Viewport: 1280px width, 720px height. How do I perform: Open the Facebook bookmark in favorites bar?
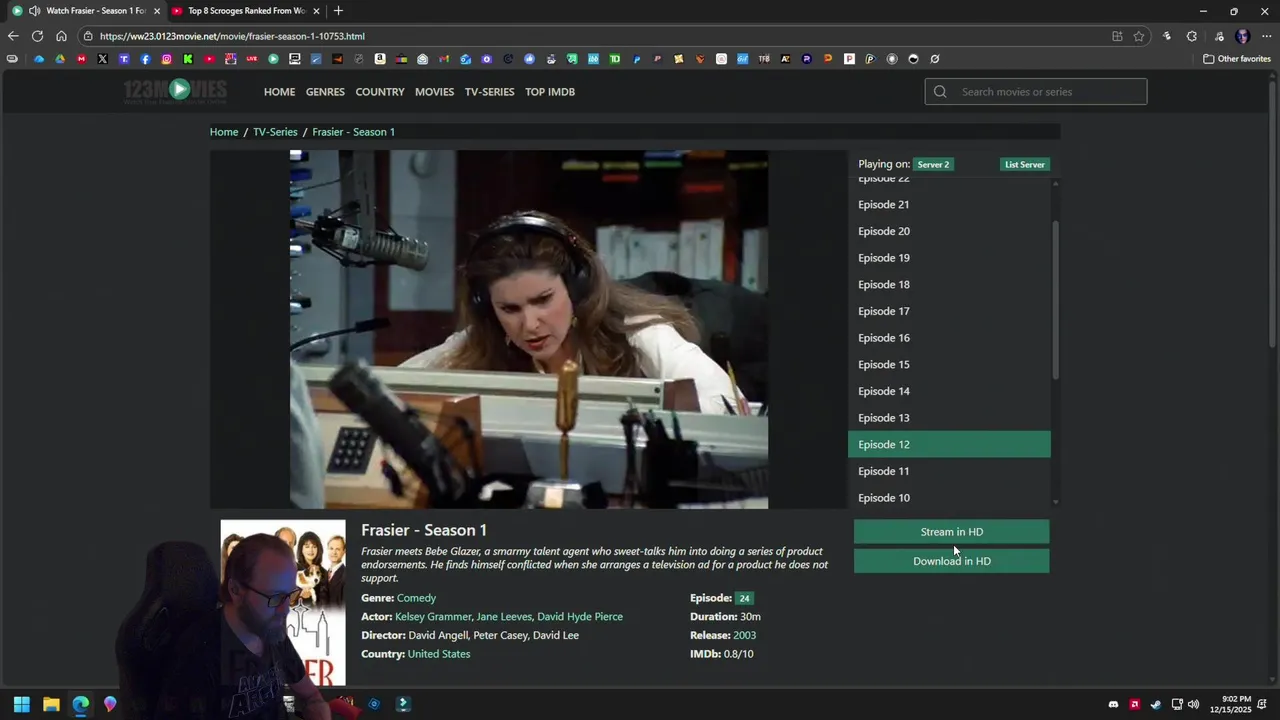[x=145, y=59]
